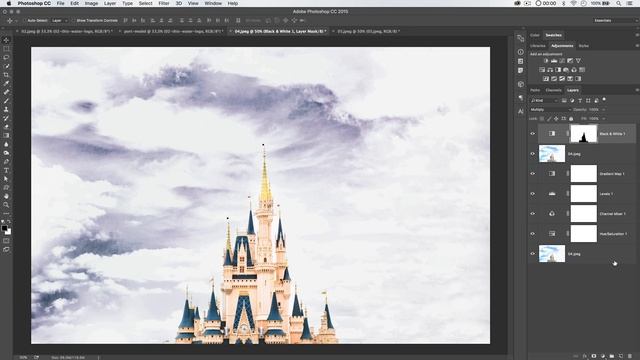Click the swap foreground and background colors icon

coord(9,222)
